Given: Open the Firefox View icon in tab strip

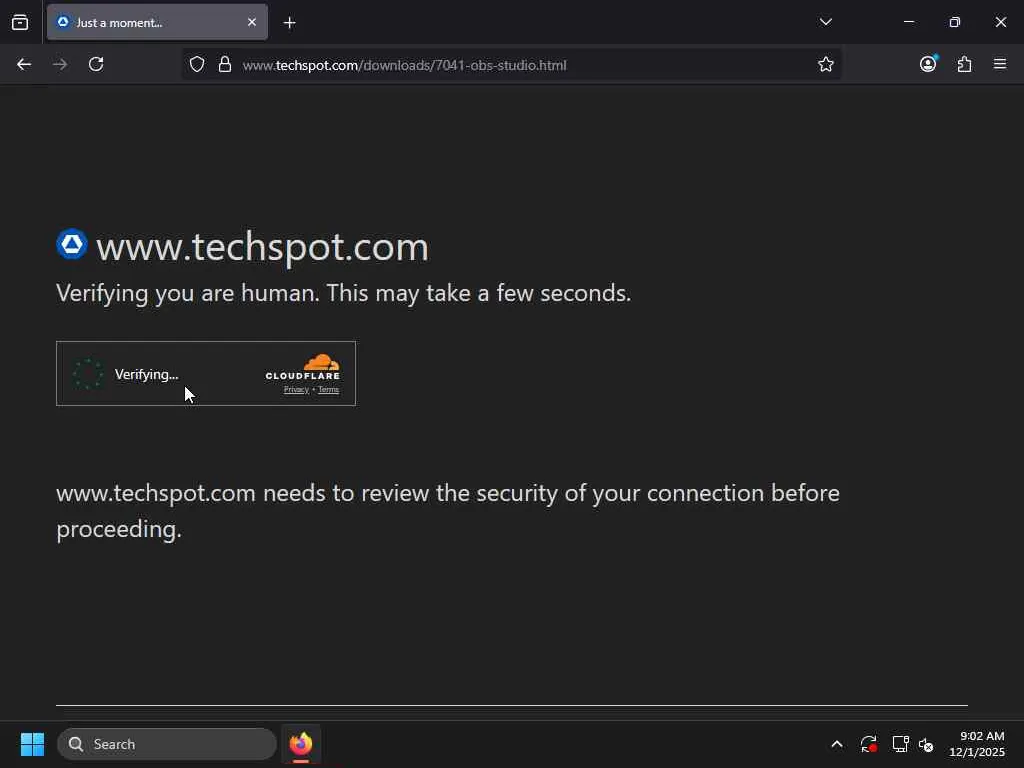Looking at the screenshot, I should [x=20, y=22].
